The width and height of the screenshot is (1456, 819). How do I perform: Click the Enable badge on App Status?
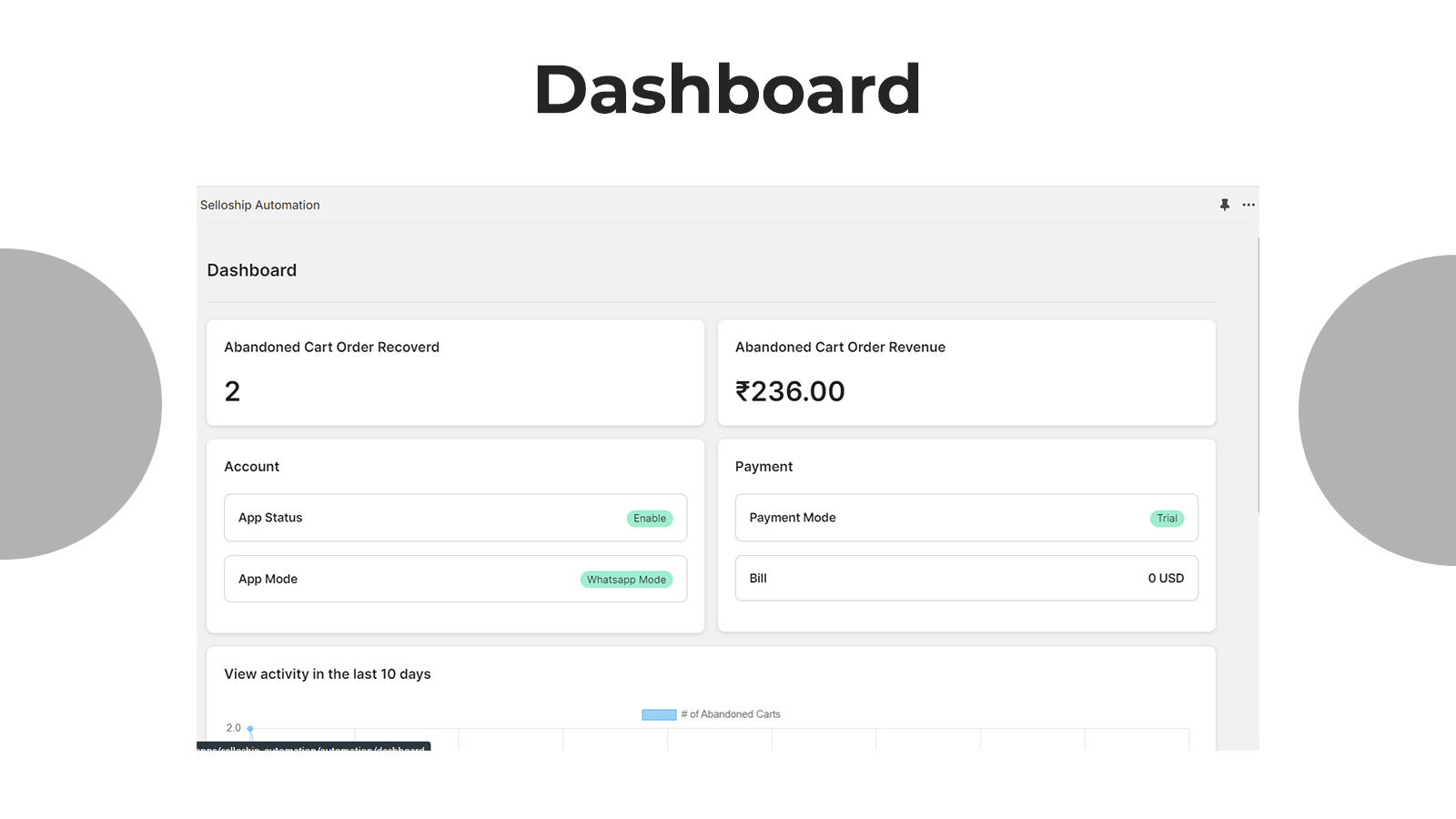(650, 518)
